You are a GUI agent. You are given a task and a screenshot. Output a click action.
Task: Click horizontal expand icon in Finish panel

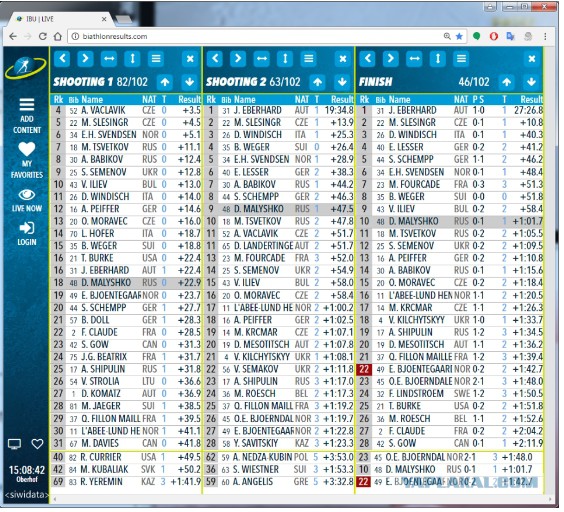click(x=414, y=58)
